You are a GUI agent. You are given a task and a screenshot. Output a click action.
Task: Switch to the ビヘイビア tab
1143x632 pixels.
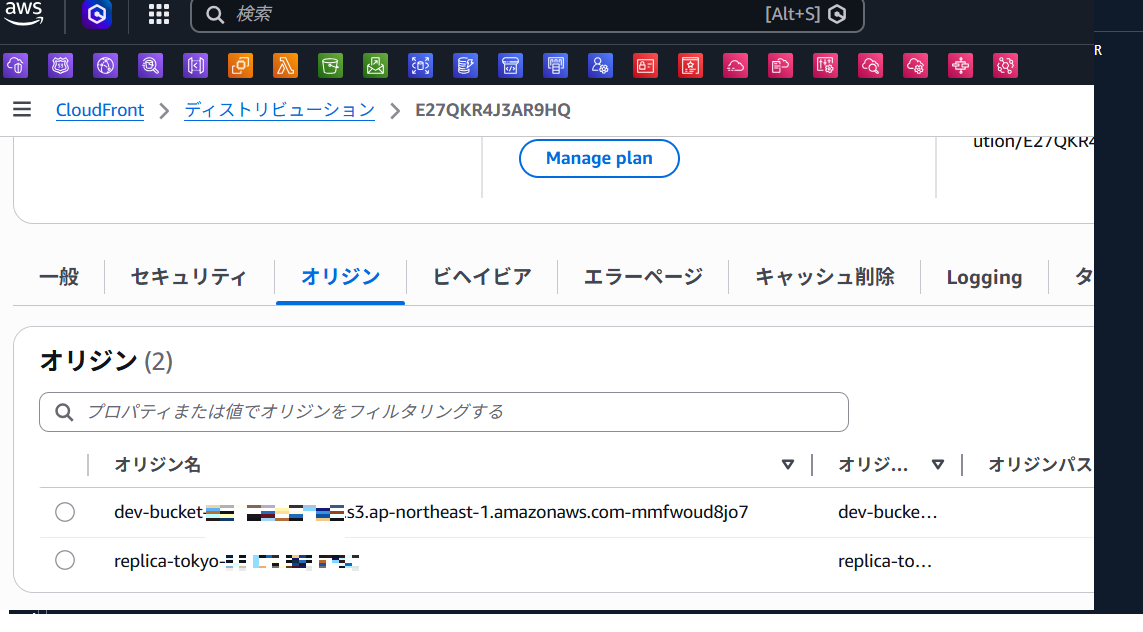click(x=481, y=277)
